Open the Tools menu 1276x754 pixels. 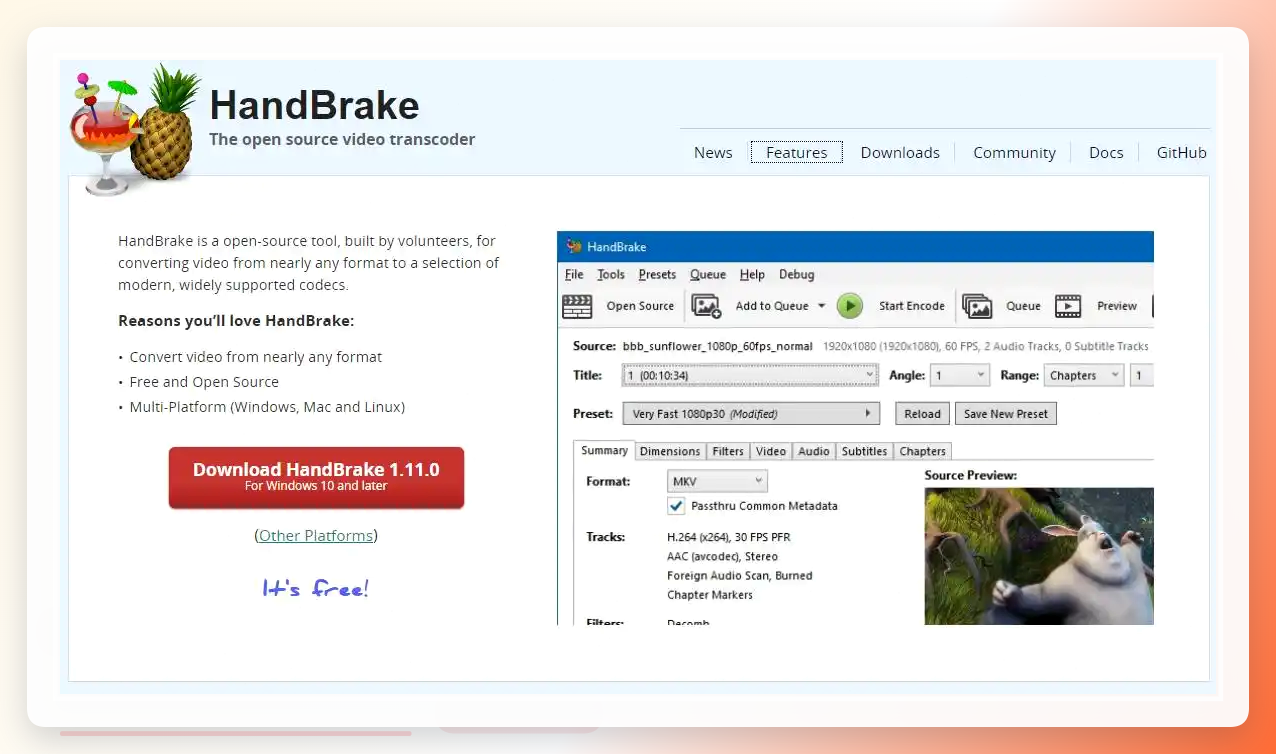coord(611,275)
